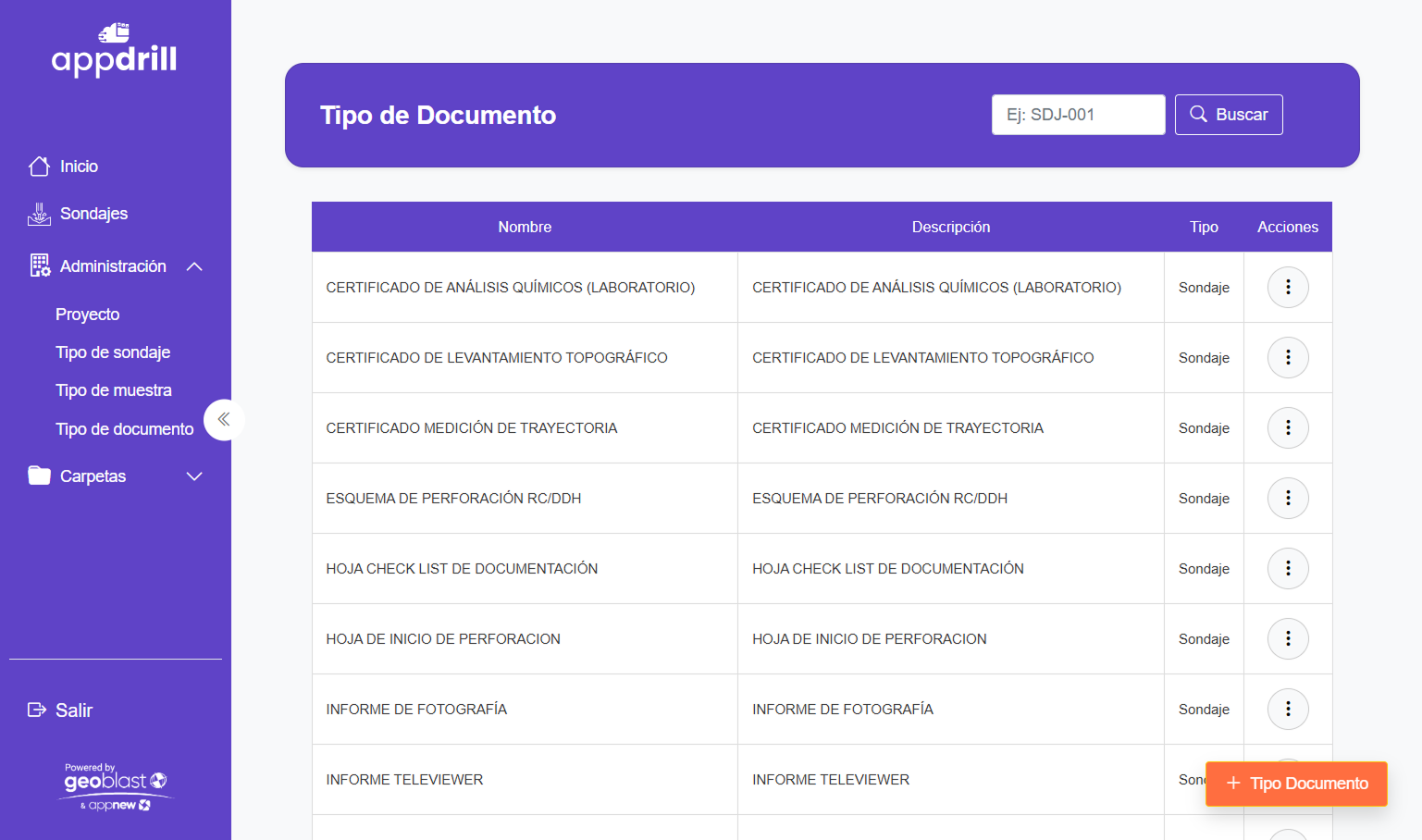Select Tipo de documento submenu item
1422x840 pixels.
125,429
